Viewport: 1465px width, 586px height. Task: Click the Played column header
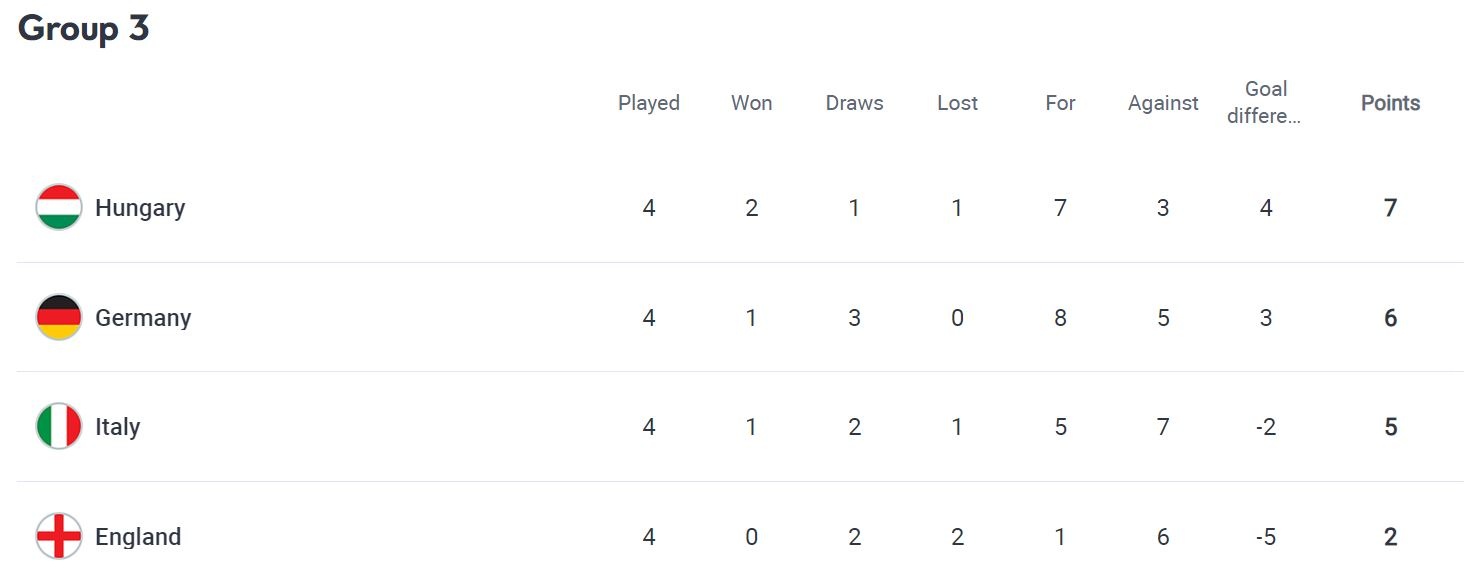(649, 103)
